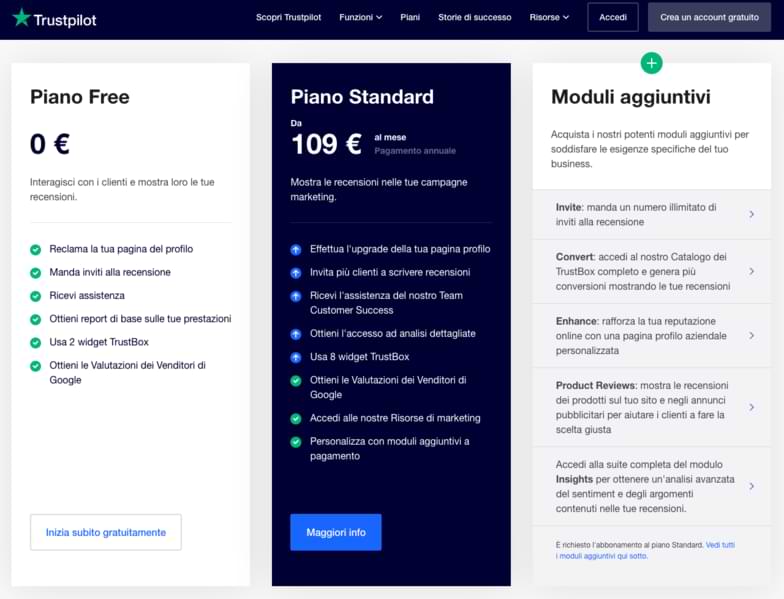Viewport: 784px width, 599px height.
Task: Click checkmark beside Ricevi assistenza
Action: (x=36, y=296)
